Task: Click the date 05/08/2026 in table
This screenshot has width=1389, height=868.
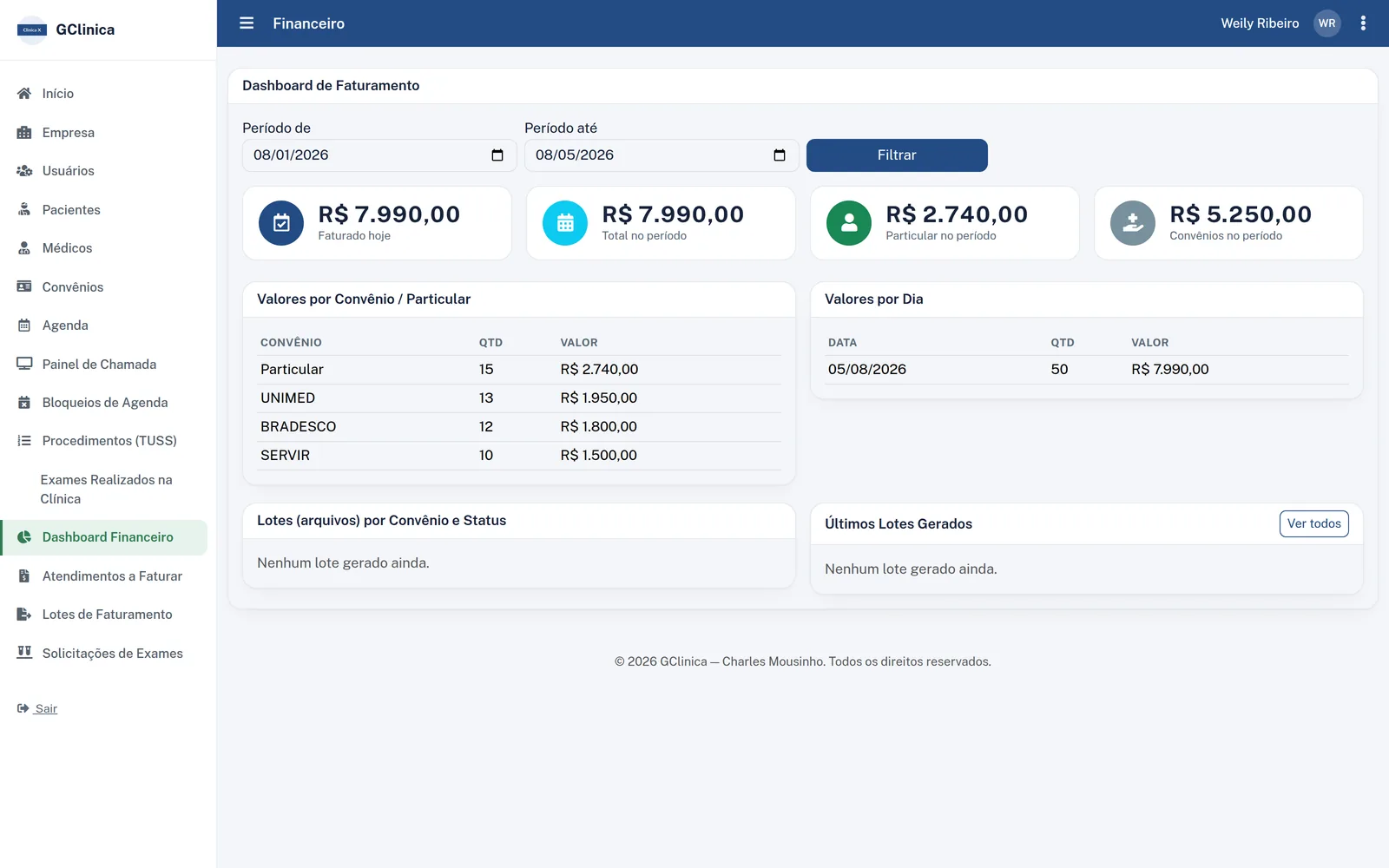Action: coord(867,370)
